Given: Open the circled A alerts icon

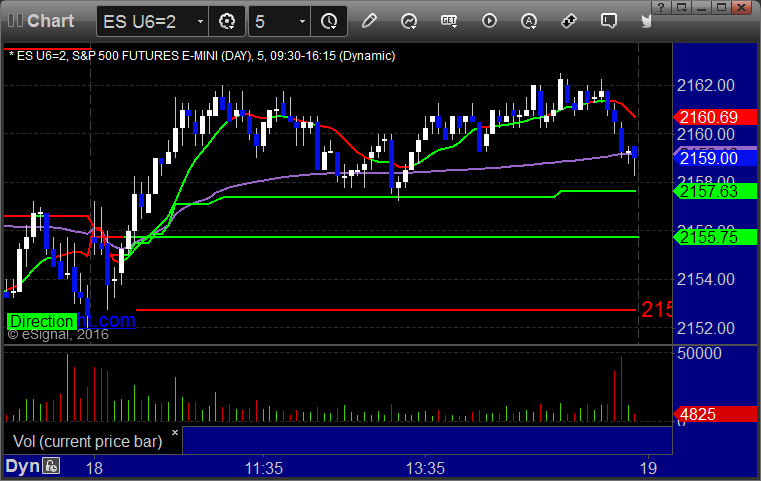Looking at the screenshot, I should [529, 21].
